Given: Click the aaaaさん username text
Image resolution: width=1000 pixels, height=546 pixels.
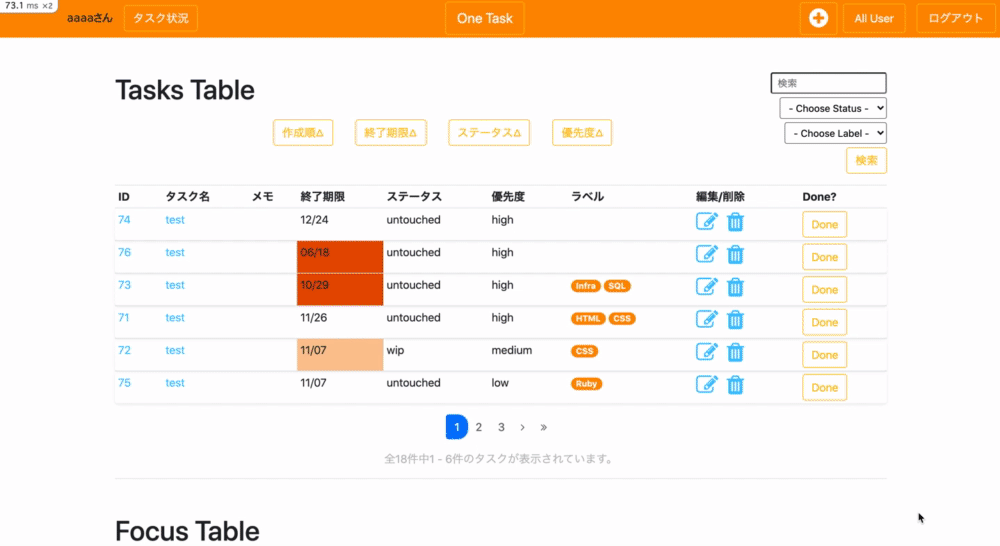Looking at the screenshot, I should 90,18.
